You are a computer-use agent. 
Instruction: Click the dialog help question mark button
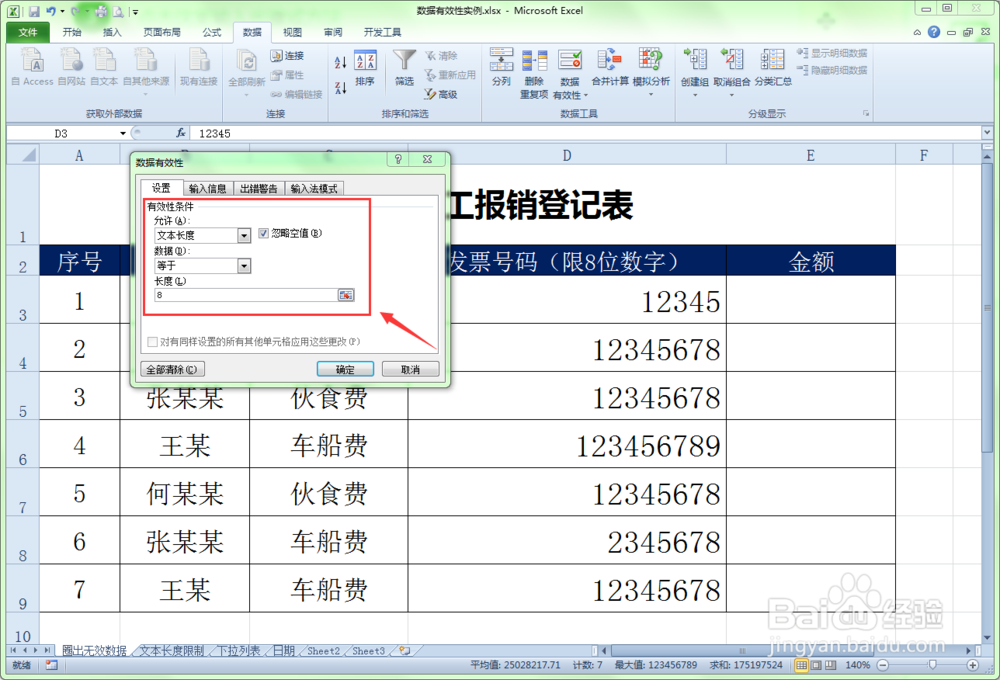pos(398,159)
